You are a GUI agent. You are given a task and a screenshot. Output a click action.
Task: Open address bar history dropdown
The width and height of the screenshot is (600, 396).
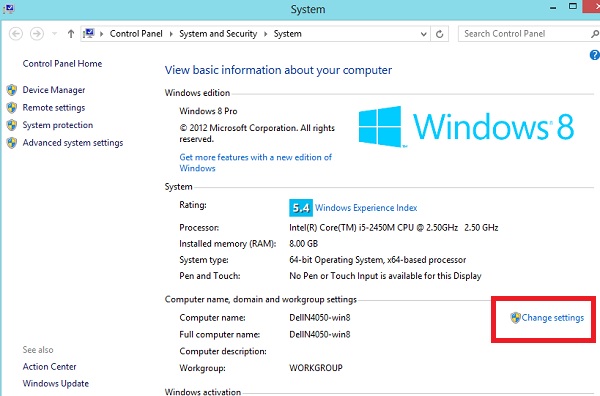[423, 34]
